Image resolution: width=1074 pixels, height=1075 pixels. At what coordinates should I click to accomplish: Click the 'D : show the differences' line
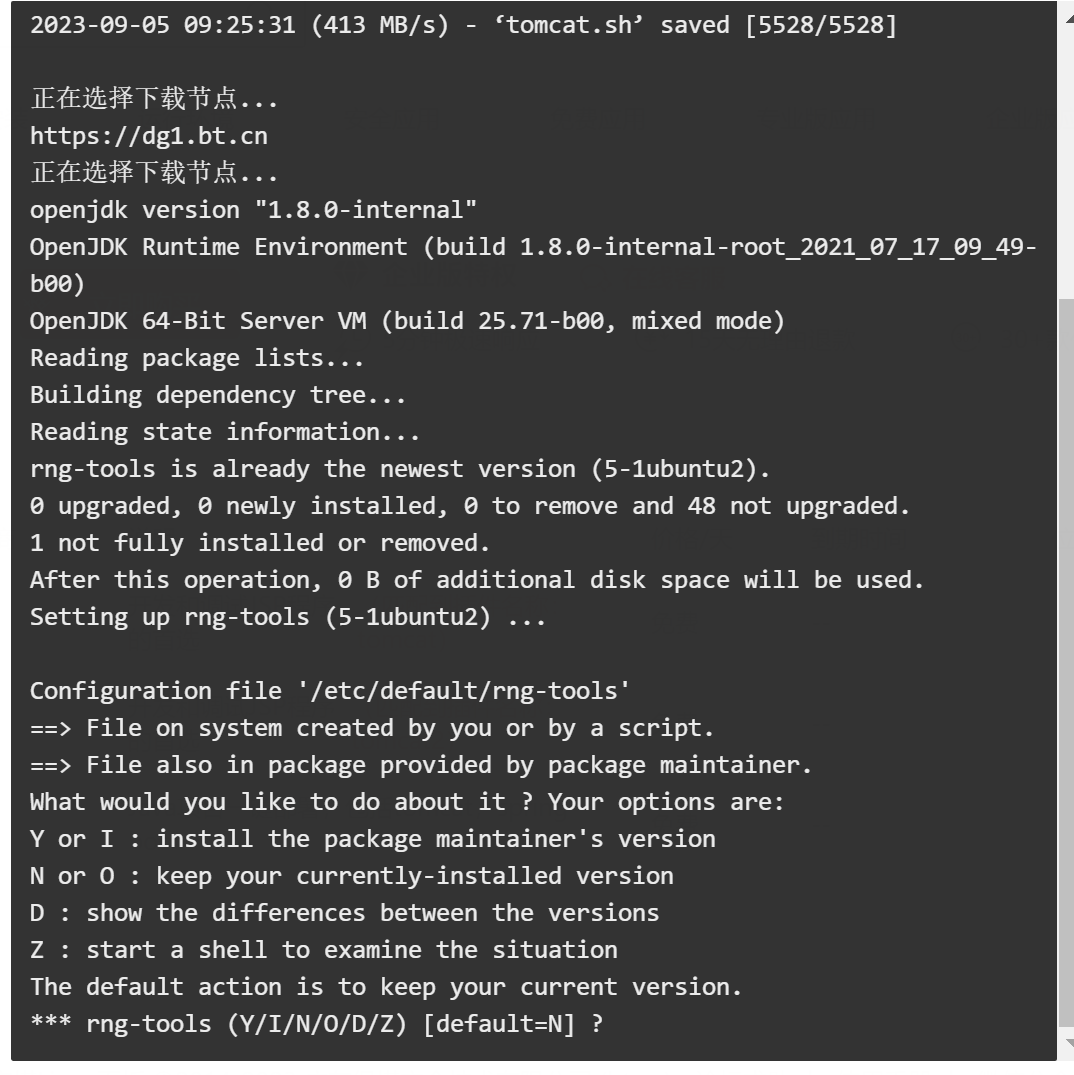click(x=344, y=913)
